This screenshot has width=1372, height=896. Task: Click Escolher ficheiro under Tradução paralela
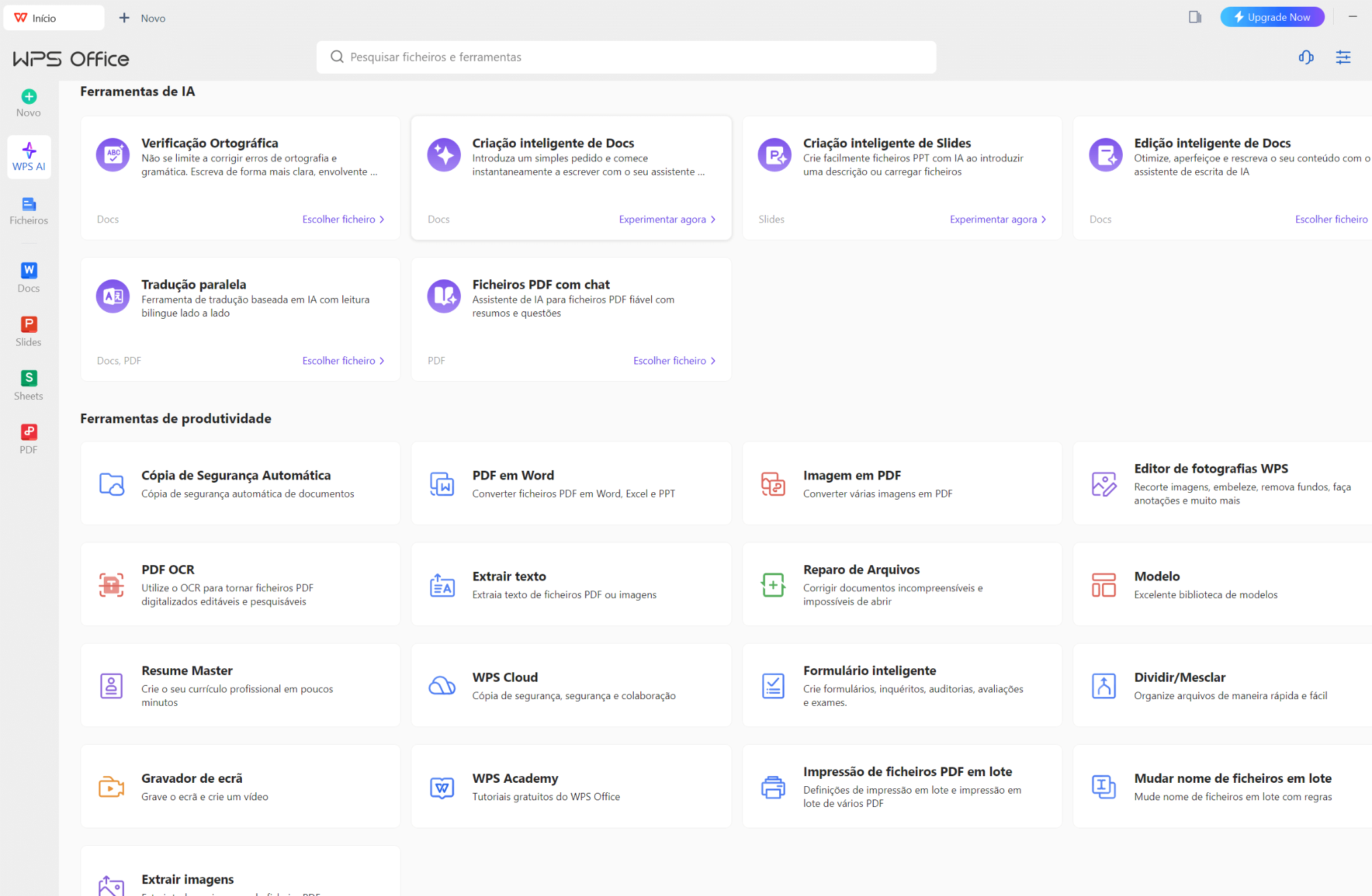tap(343, 361)
